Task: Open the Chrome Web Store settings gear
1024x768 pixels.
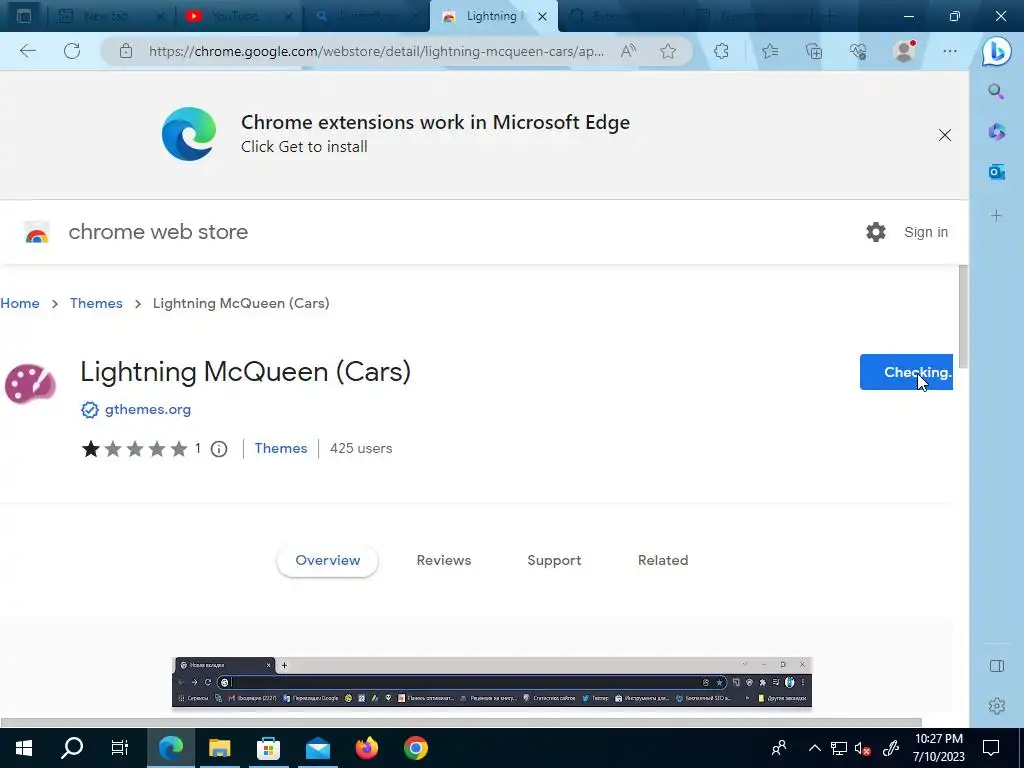Action: click(876, 232)
